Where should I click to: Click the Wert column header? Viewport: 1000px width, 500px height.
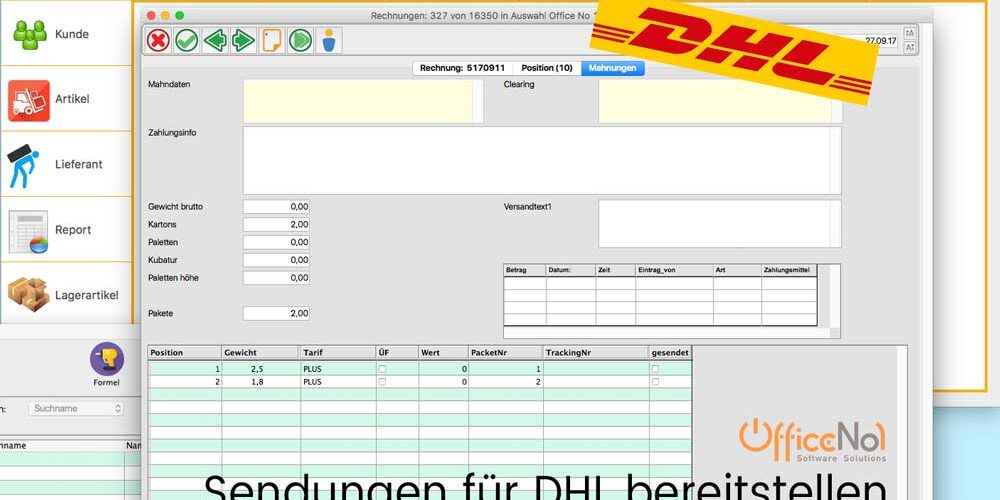[x=443, y=353]
